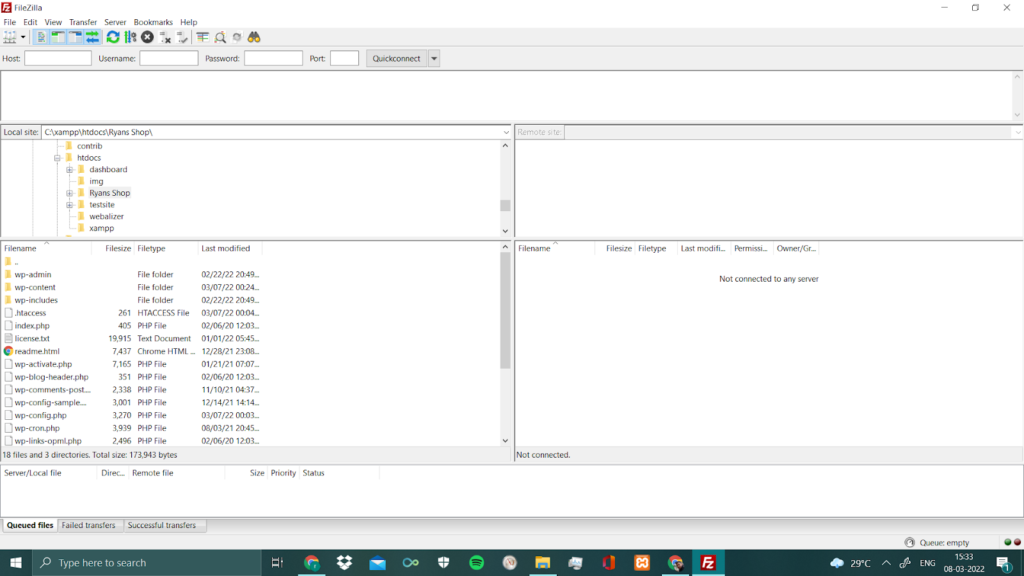Refresh the file and folder lists
The height and width of the screenshot is (576, 1024).
113,37
